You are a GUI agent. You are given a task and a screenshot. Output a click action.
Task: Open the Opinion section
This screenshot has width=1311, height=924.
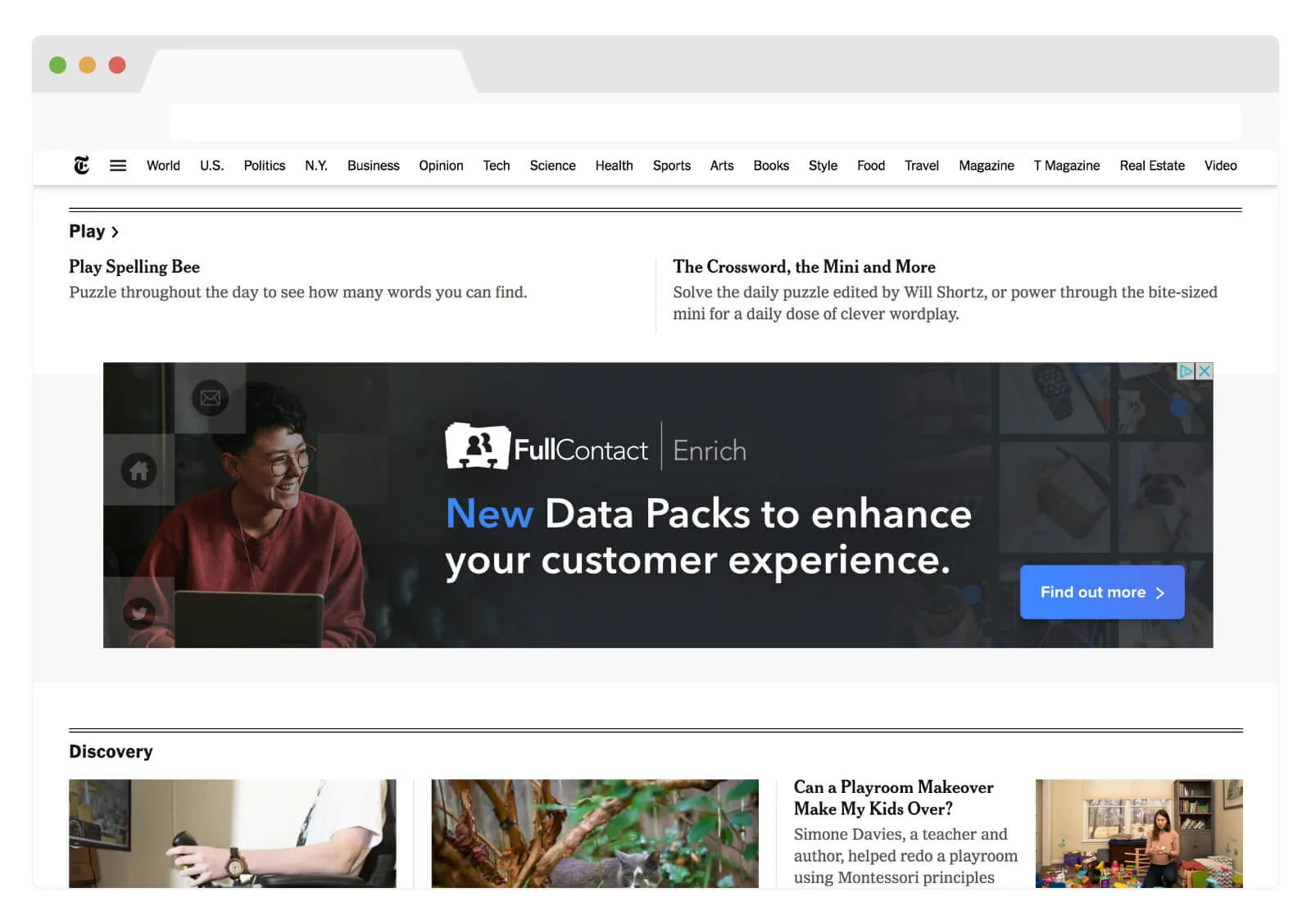tap(441, 165)
